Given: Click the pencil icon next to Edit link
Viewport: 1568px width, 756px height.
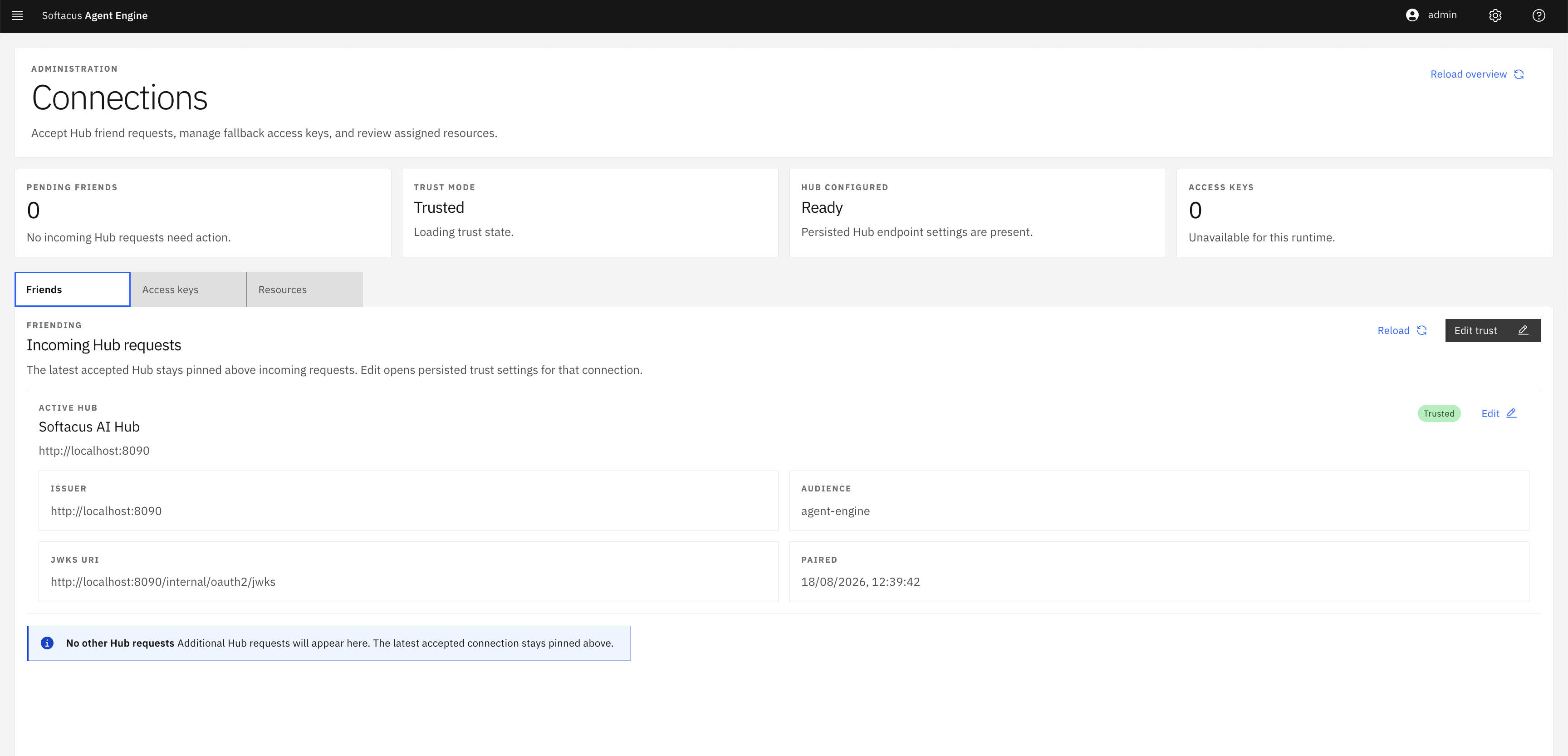Looking at the screenshot, I should [x=1511, y=413].
